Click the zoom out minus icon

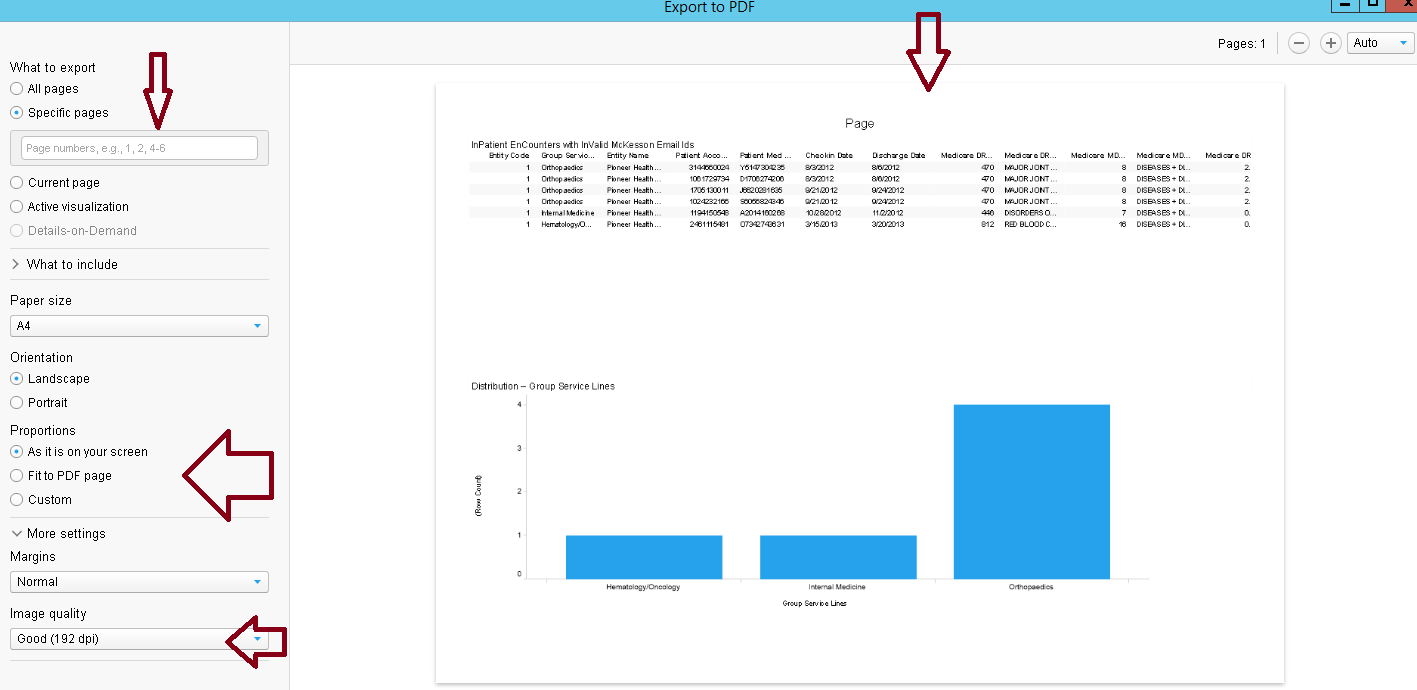pyautogui.click(x=1298, y=43)
